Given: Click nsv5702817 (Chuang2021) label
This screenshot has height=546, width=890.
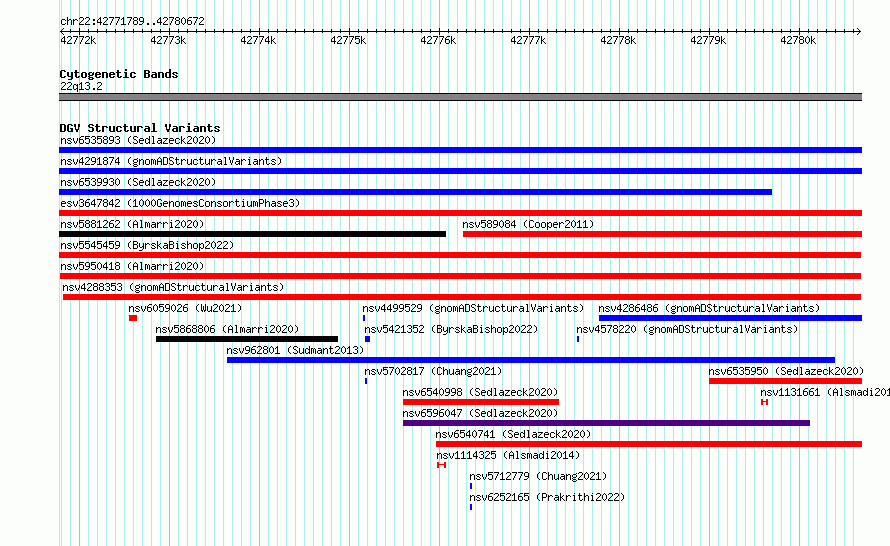Looking at the screenshot, I should (433, 371).
